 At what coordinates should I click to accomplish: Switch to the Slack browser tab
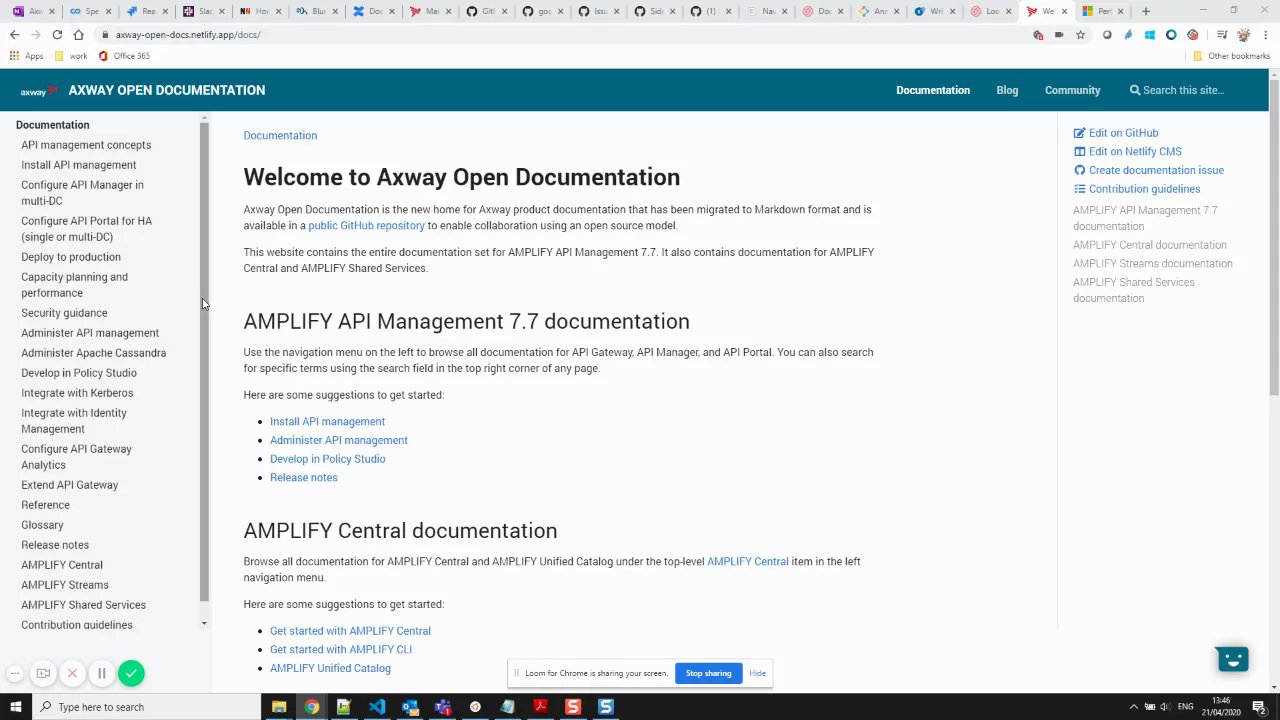pos(204,11)
